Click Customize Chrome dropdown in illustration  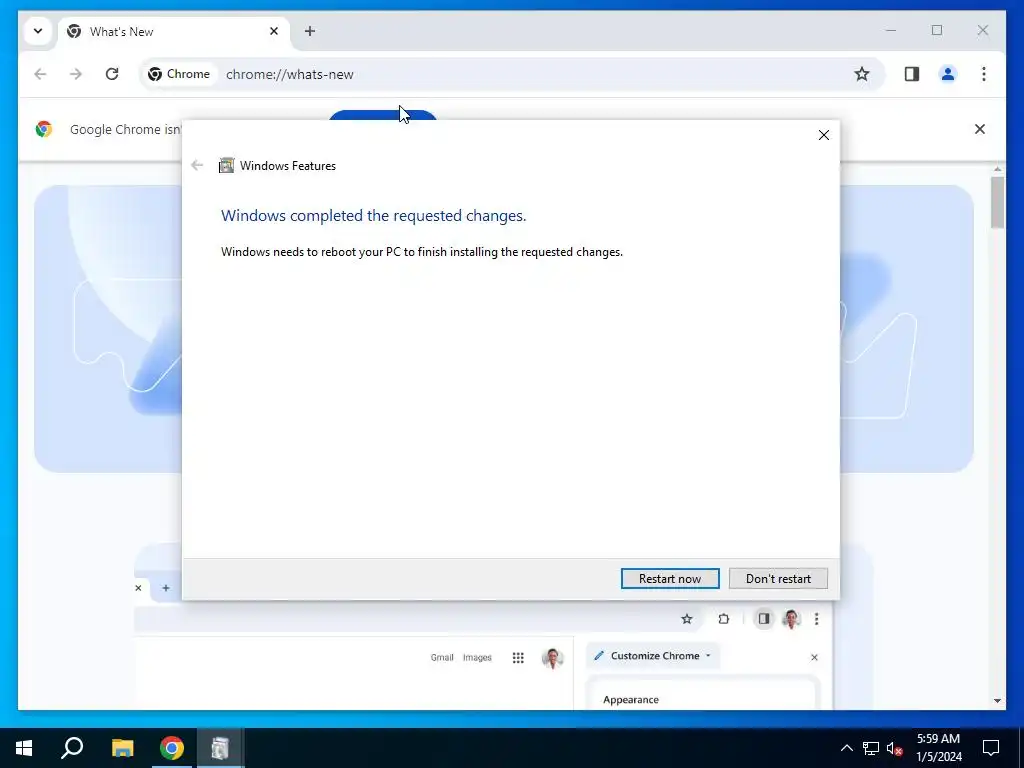653,656
